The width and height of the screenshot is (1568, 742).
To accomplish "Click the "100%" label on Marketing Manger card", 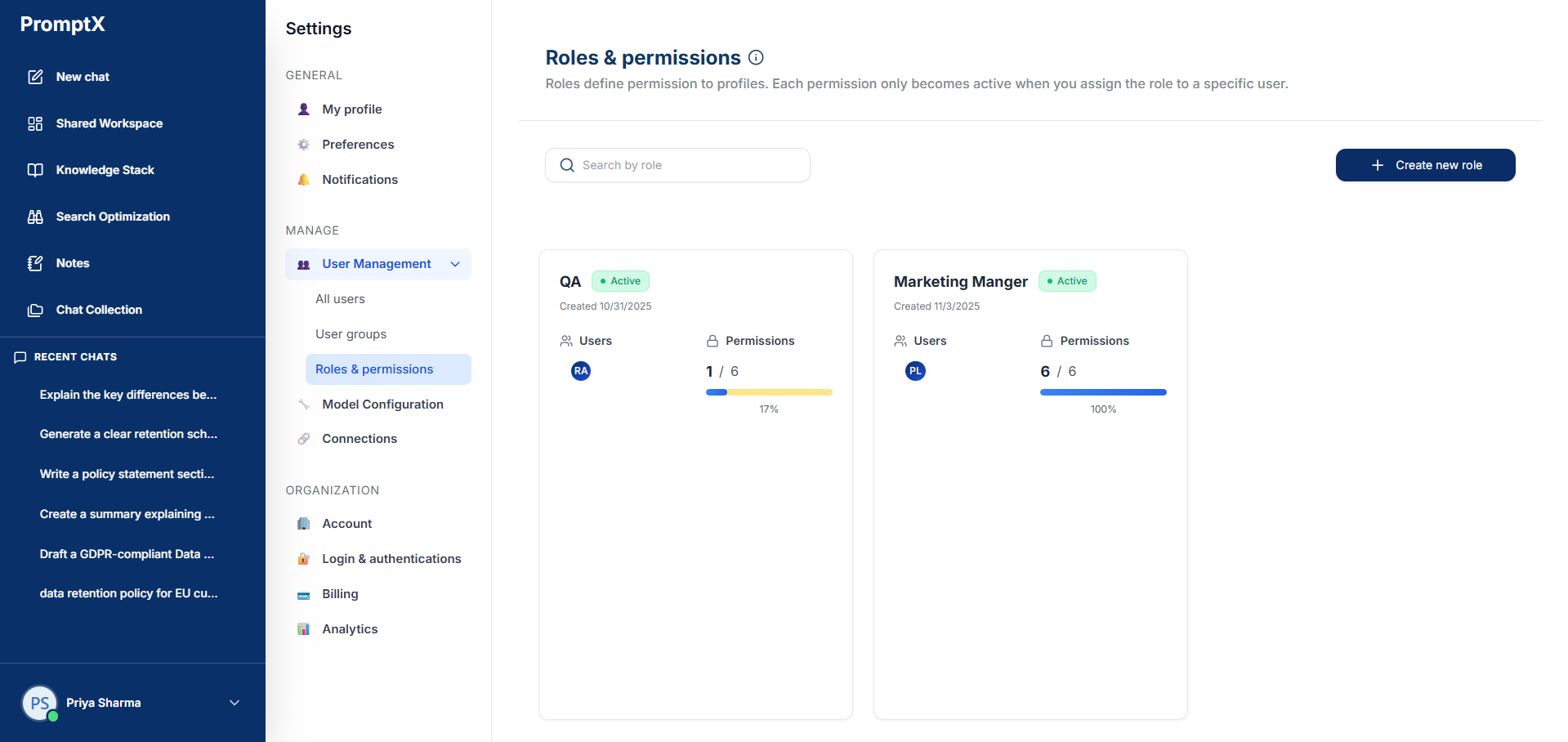I will 1103,409.
